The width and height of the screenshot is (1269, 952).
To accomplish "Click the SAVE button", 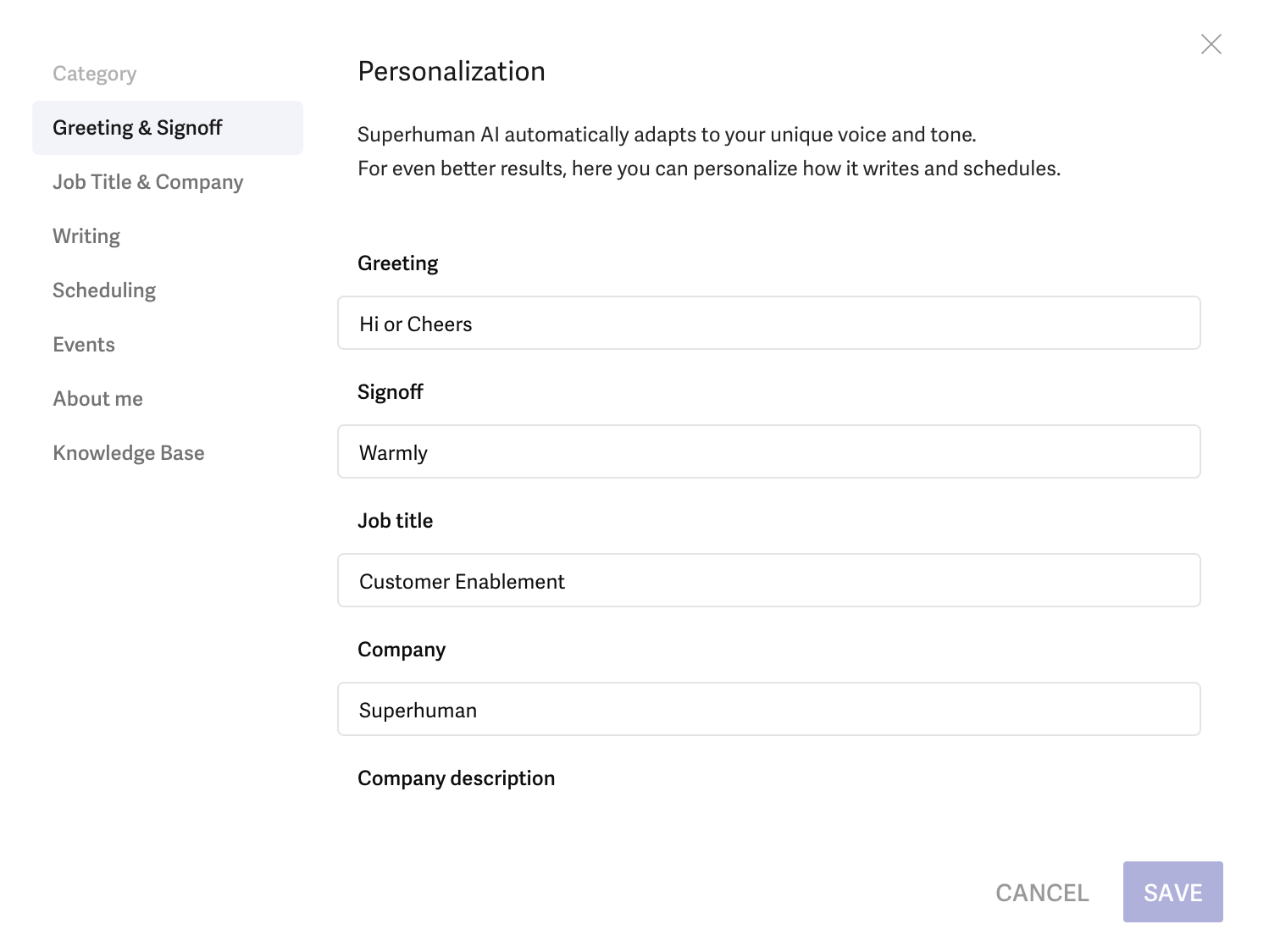I will [1173, 892].
